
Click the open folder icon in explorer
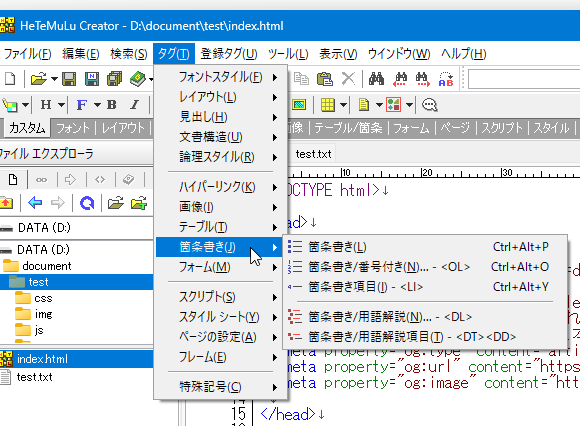coord(115,203)
